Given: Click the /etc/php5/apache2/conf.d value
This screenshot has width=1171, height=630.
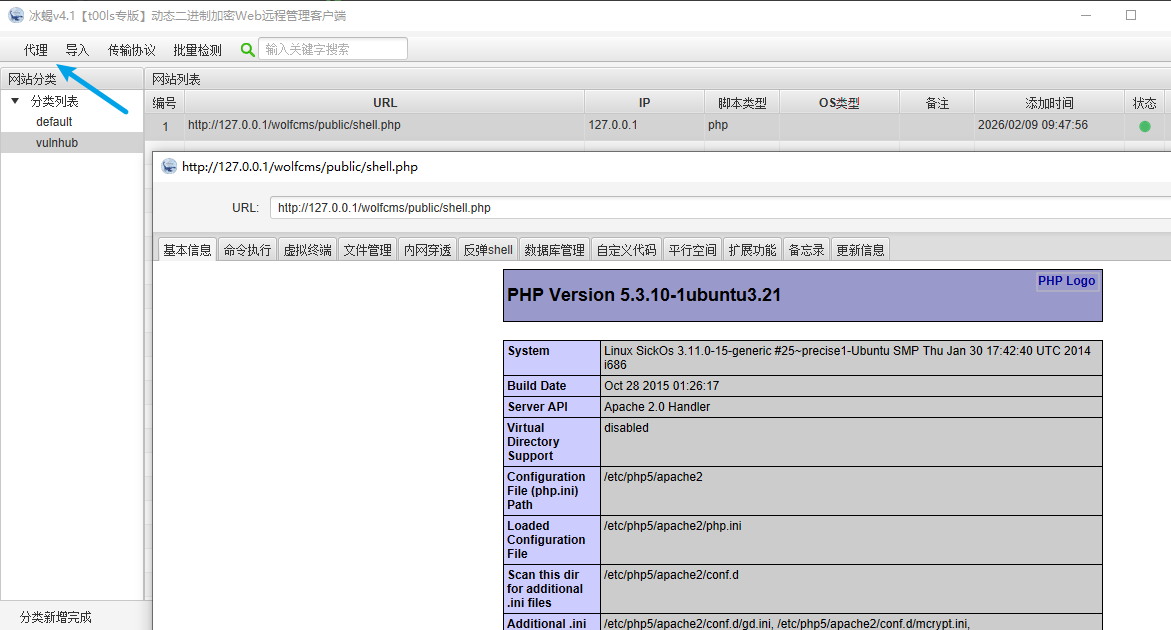Looking at the screenshot, I should (671, 575).
